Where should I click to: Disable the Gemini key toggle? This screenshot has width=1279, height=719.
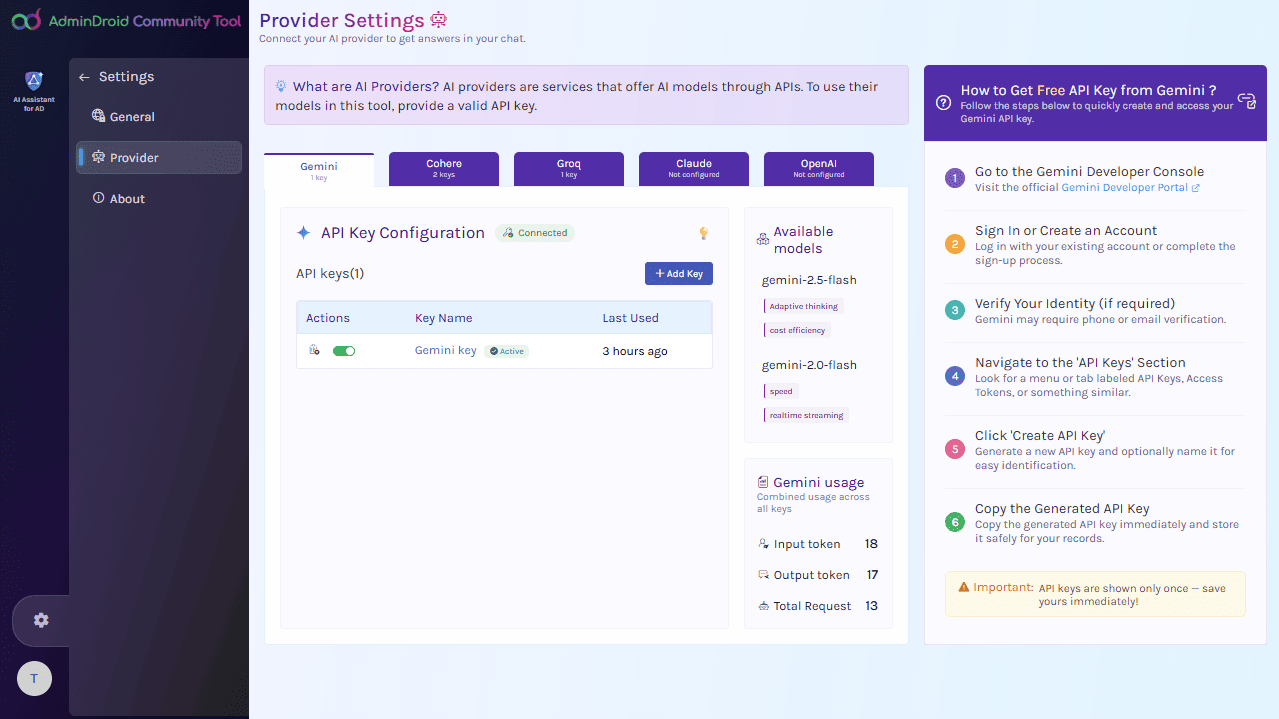click(x=344, y=351)
